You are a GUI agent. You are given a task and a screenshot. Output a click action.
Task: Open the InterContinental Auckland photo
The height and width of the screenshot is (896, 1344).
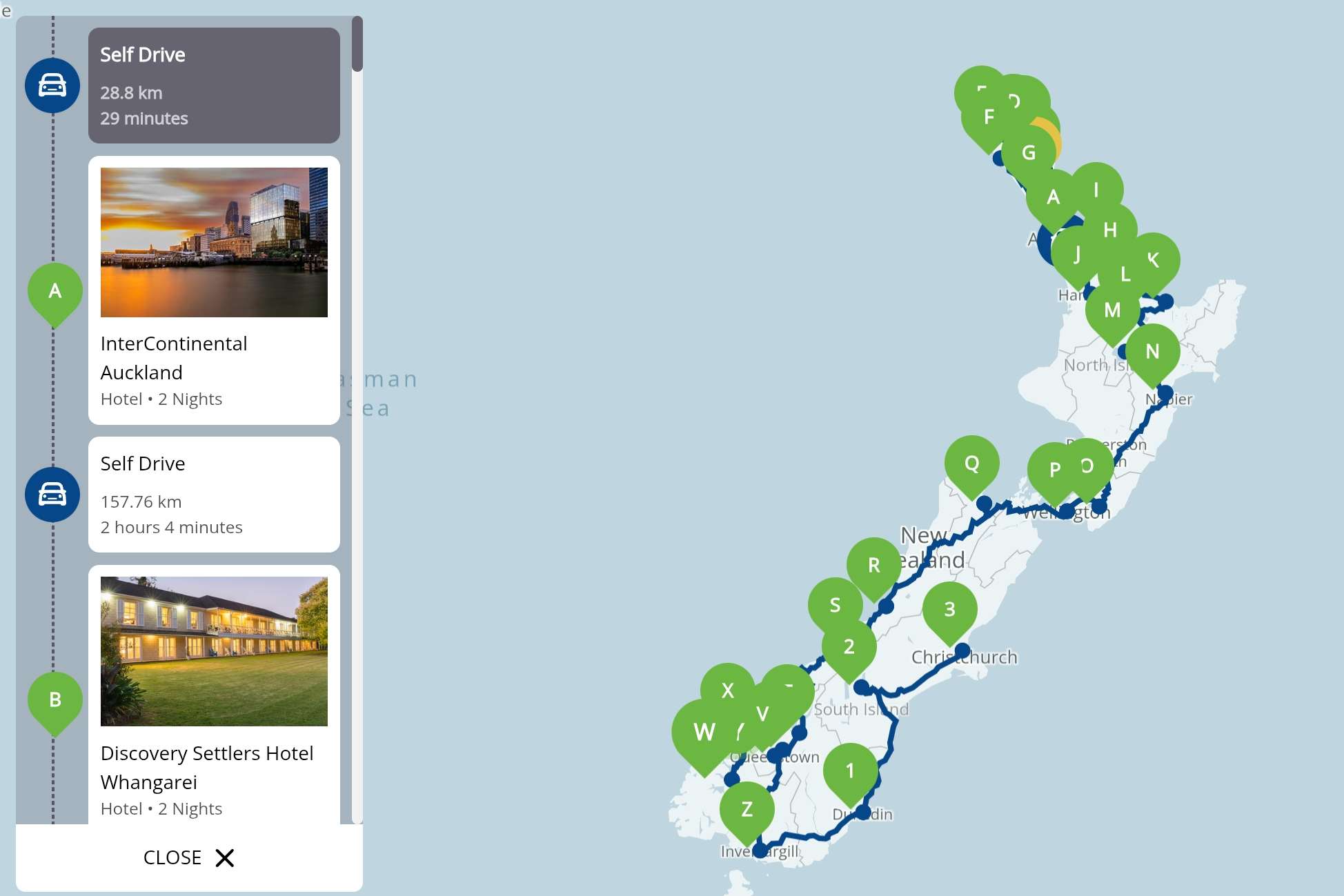214,242
